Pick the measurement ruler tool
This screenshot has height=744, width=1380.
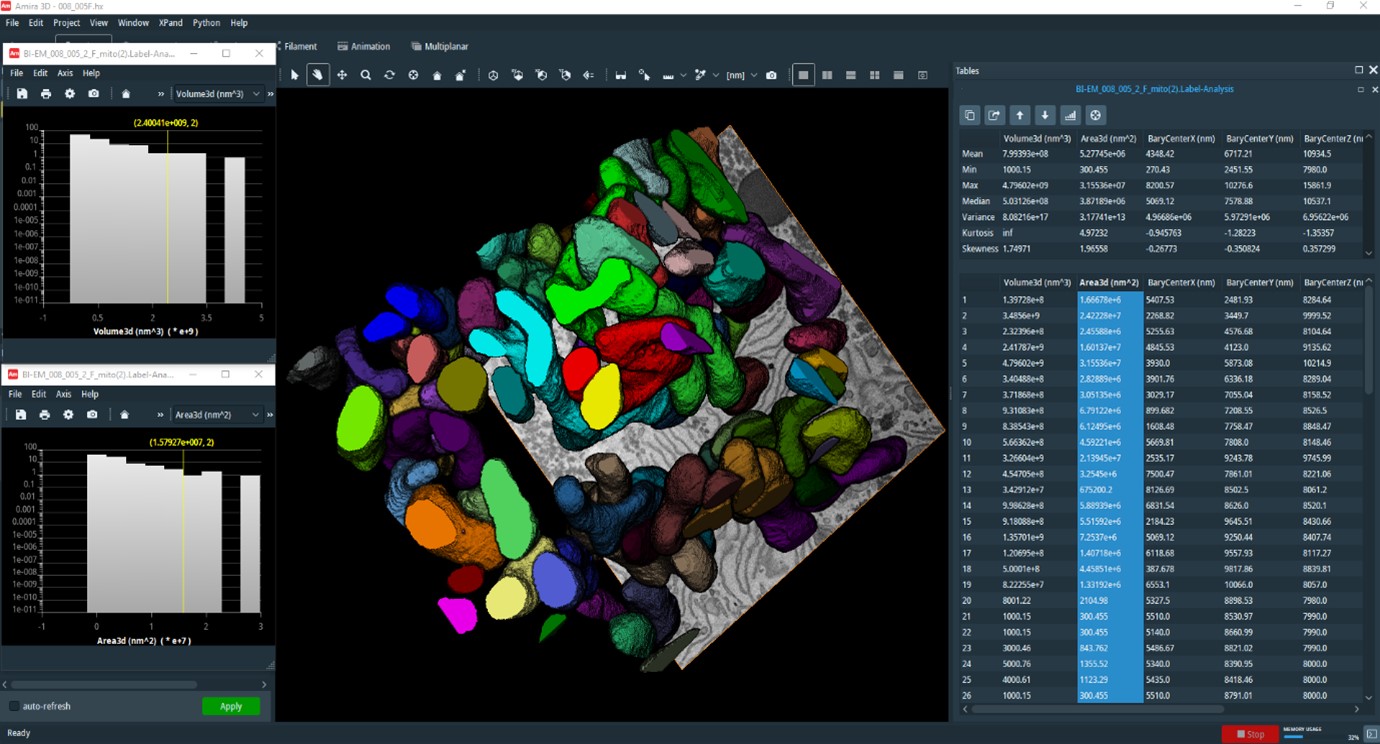(x=668, y=75)
